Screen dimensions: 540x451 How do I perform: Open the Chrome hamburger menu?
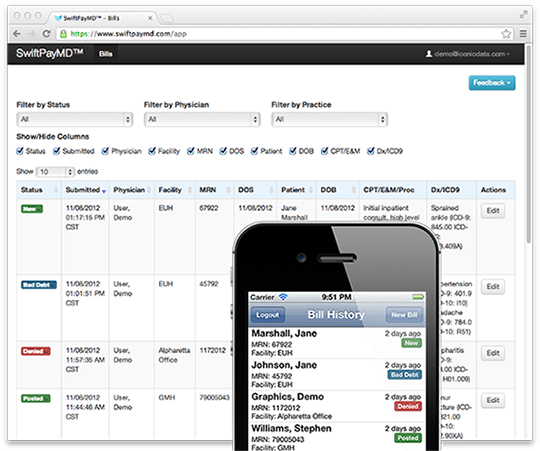[523, 34]
